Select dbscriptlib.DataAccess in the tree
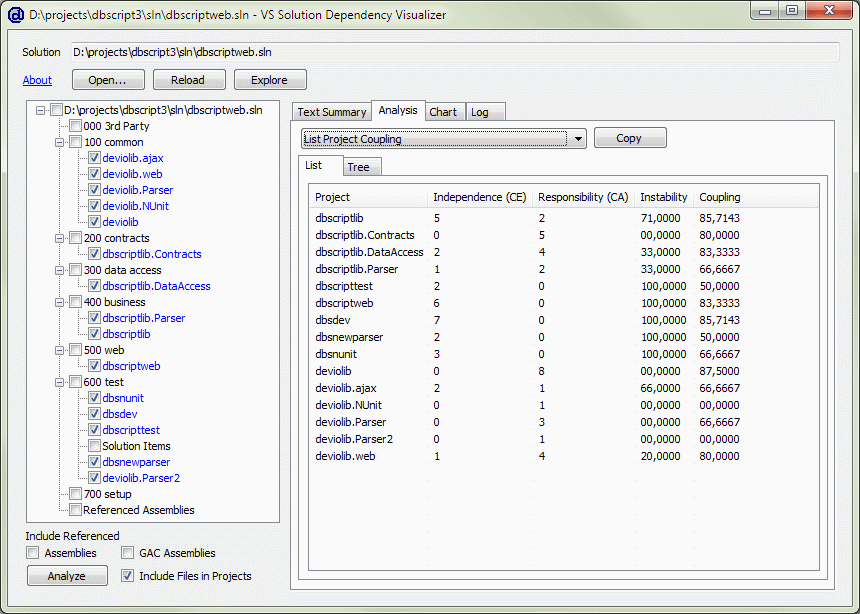 [x=156, y=286]
